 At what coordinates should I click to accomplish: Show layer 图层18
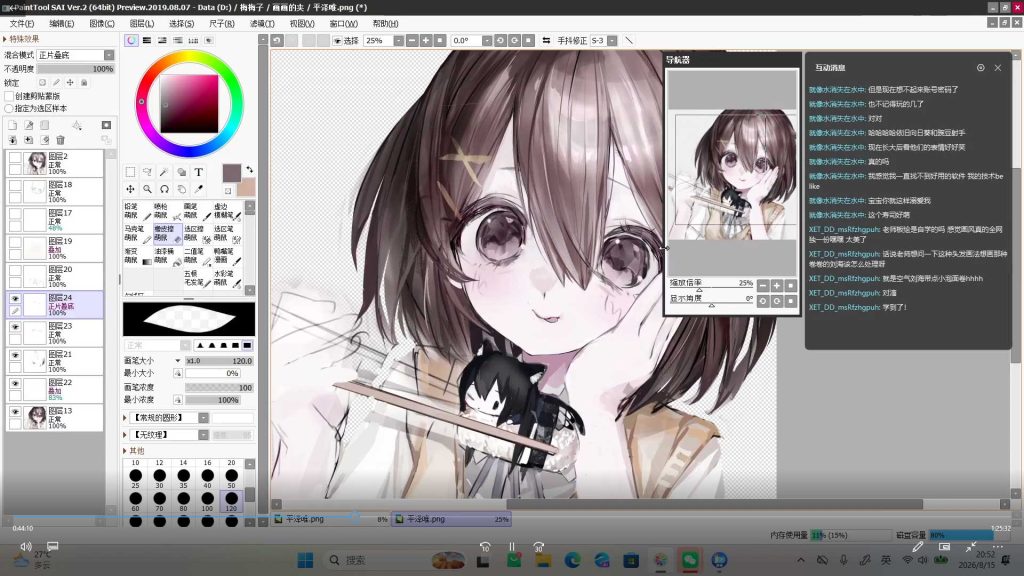click(x=15, y=185)
